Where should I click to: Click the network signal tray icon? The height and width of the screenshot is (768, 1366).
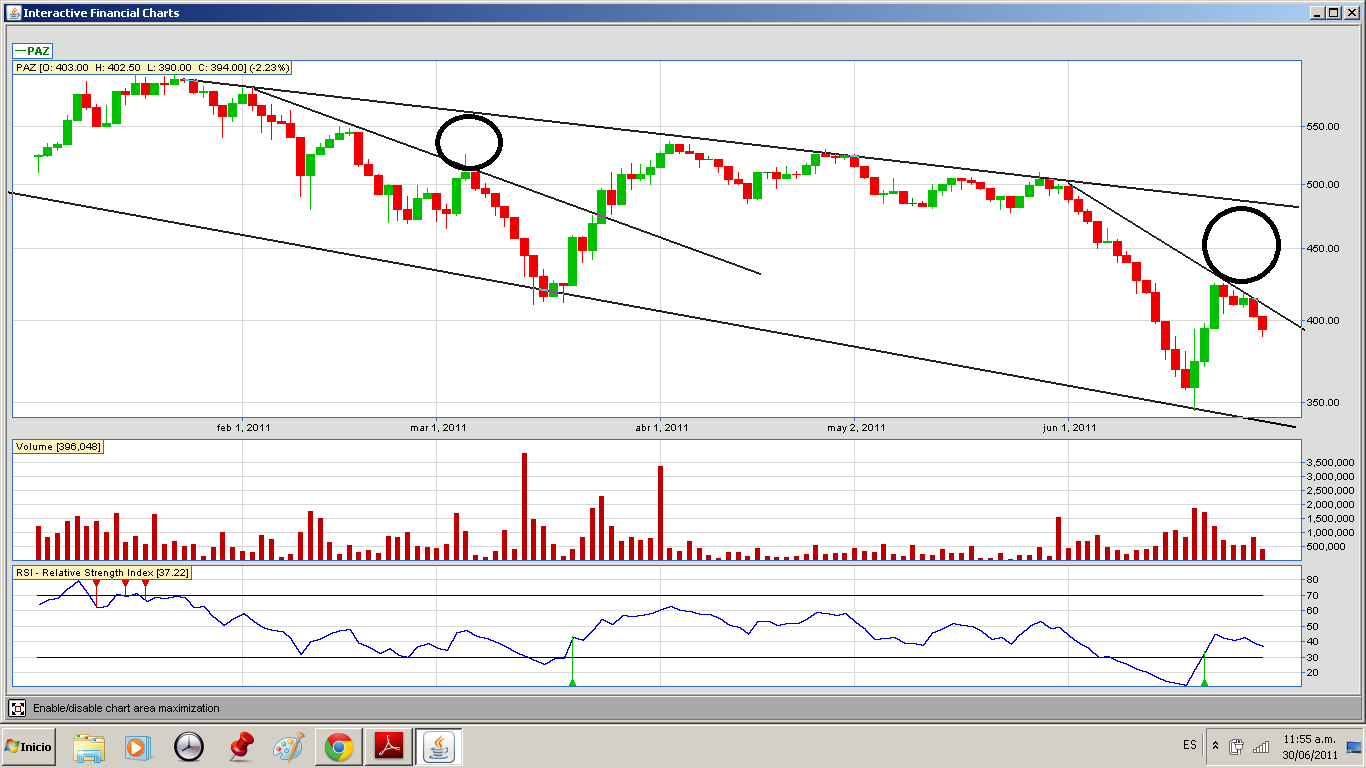coord(1261,746)
